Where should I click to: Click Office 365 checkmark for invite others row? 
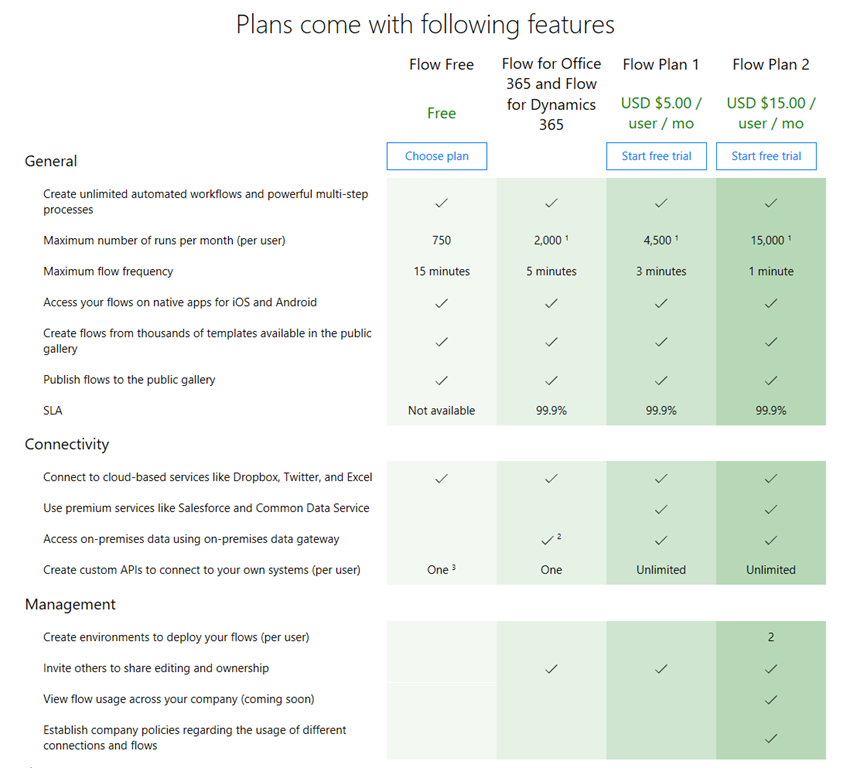(551, 669)
